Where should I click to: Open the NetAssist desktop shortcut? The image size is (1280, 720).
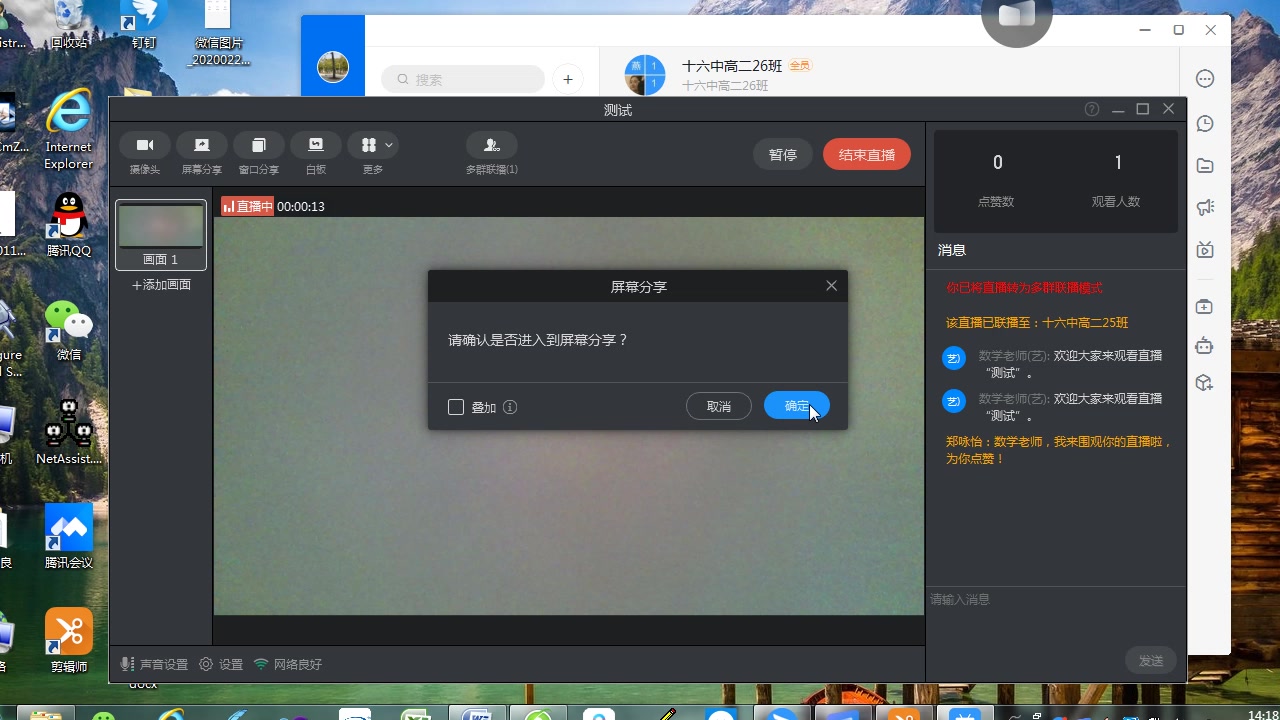coord(69,432)
